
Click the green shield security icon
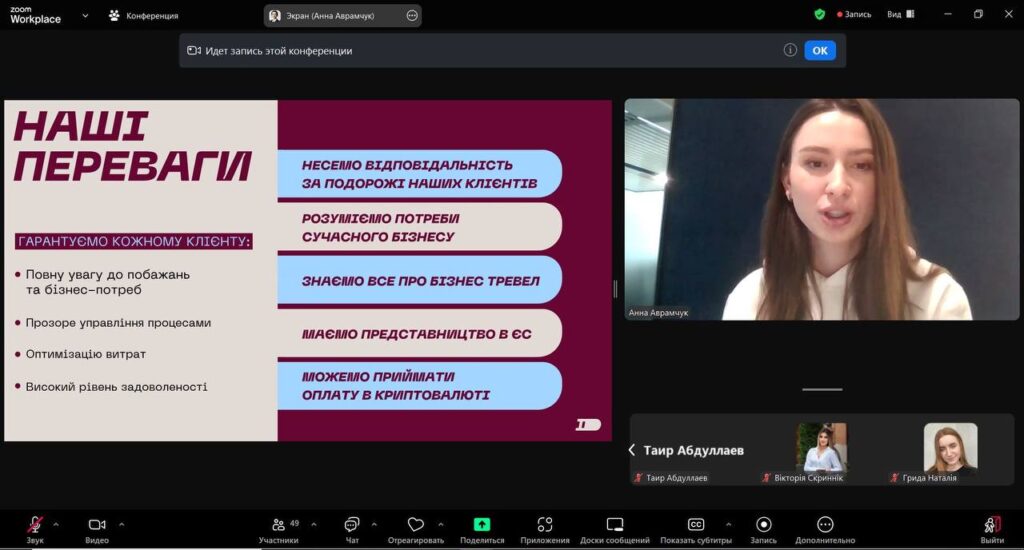tap(820, 15)
